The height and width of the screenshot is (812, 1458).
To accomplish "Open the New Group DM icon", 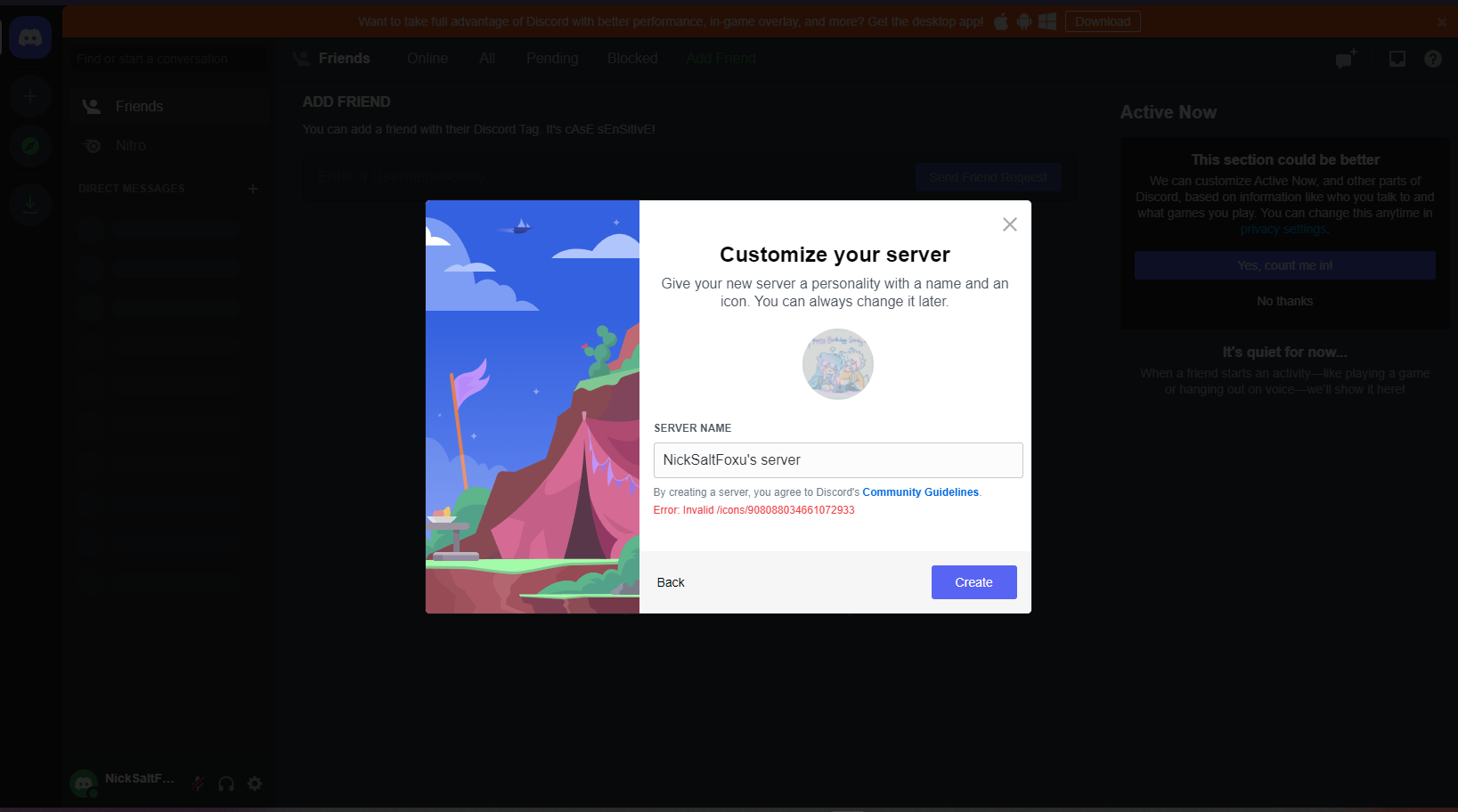I will [1344, 58].
